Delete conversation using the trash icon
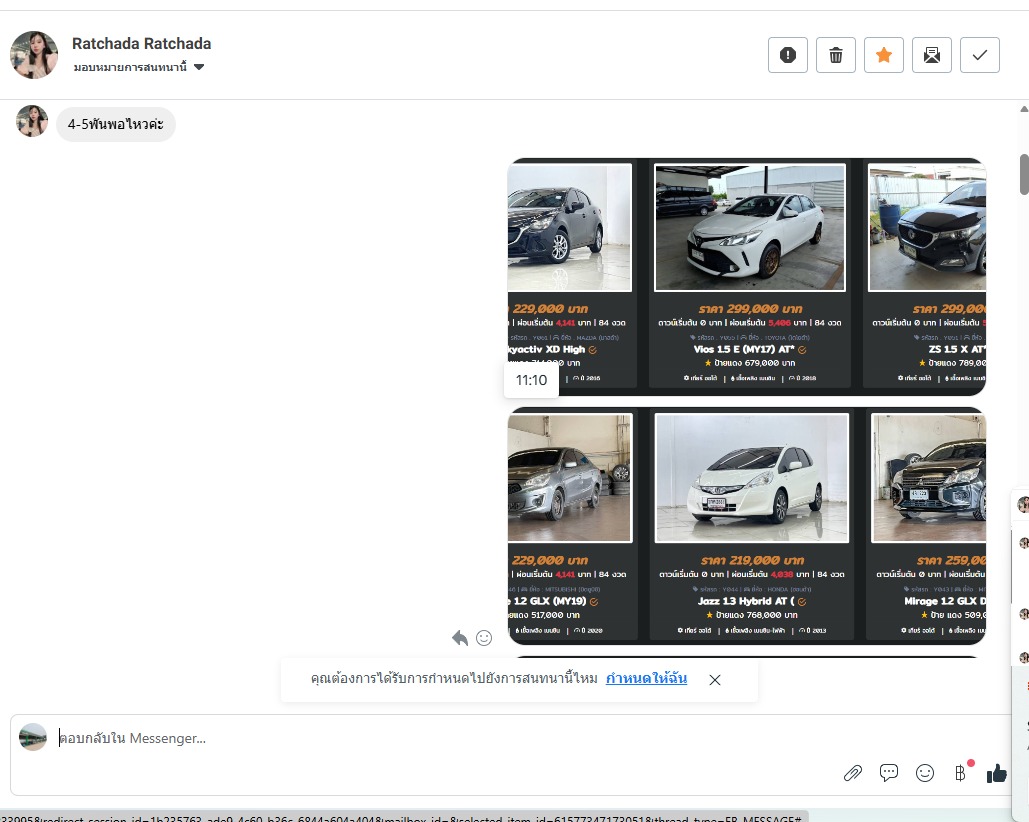 835,55
